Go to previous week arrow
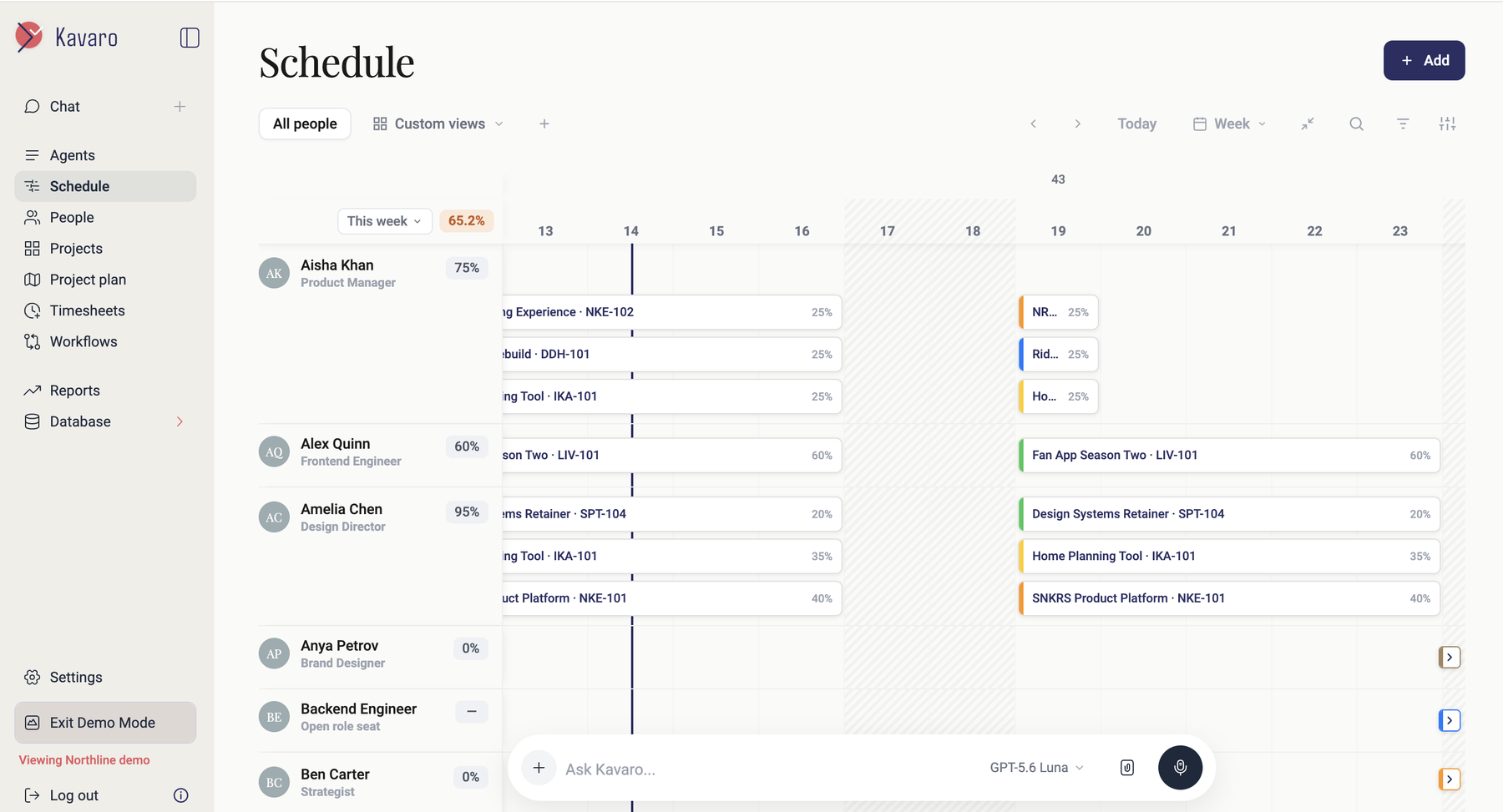 pyautogui.click(x=1033, y=124)
